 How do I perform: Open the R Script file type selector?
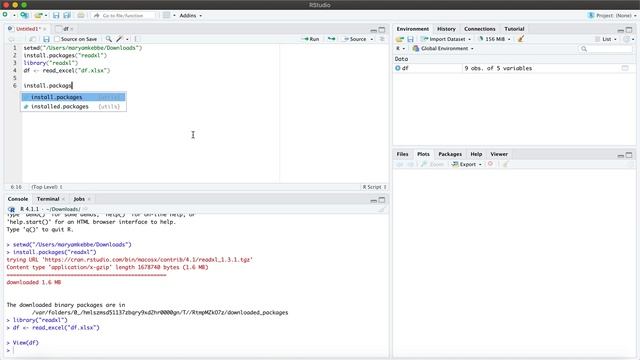(374, 187)
